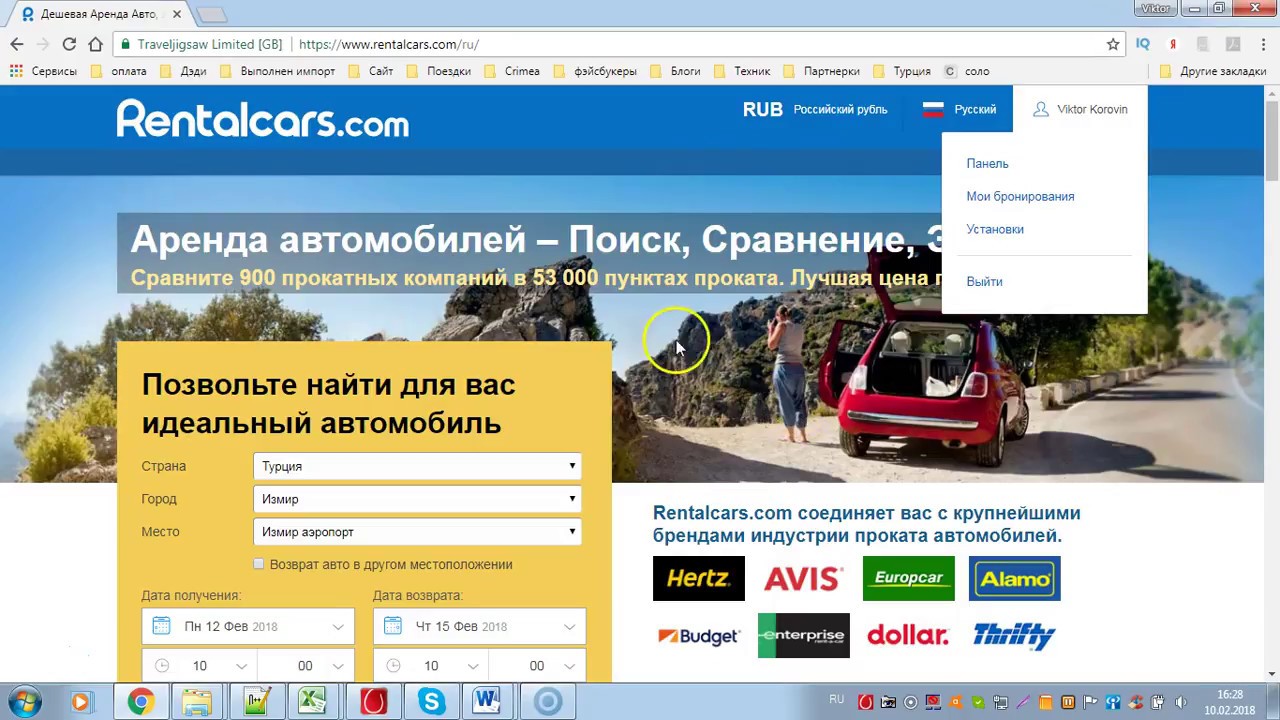This screenshot has width=1280, height=720.
Task: Open the Турция bookmarks folder
Action: point(902,71)
